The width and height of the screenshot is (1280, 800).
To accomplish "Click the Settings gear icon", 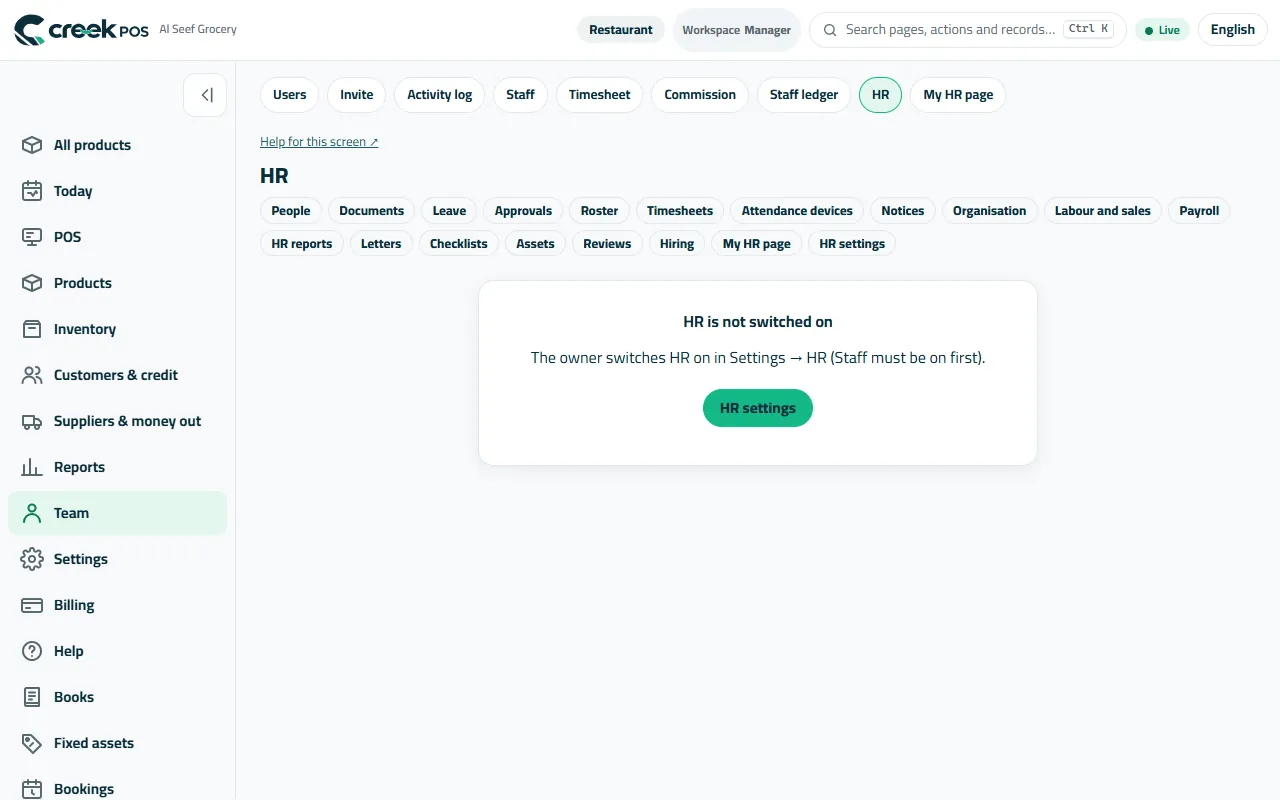I will click(x=32, y=559).
